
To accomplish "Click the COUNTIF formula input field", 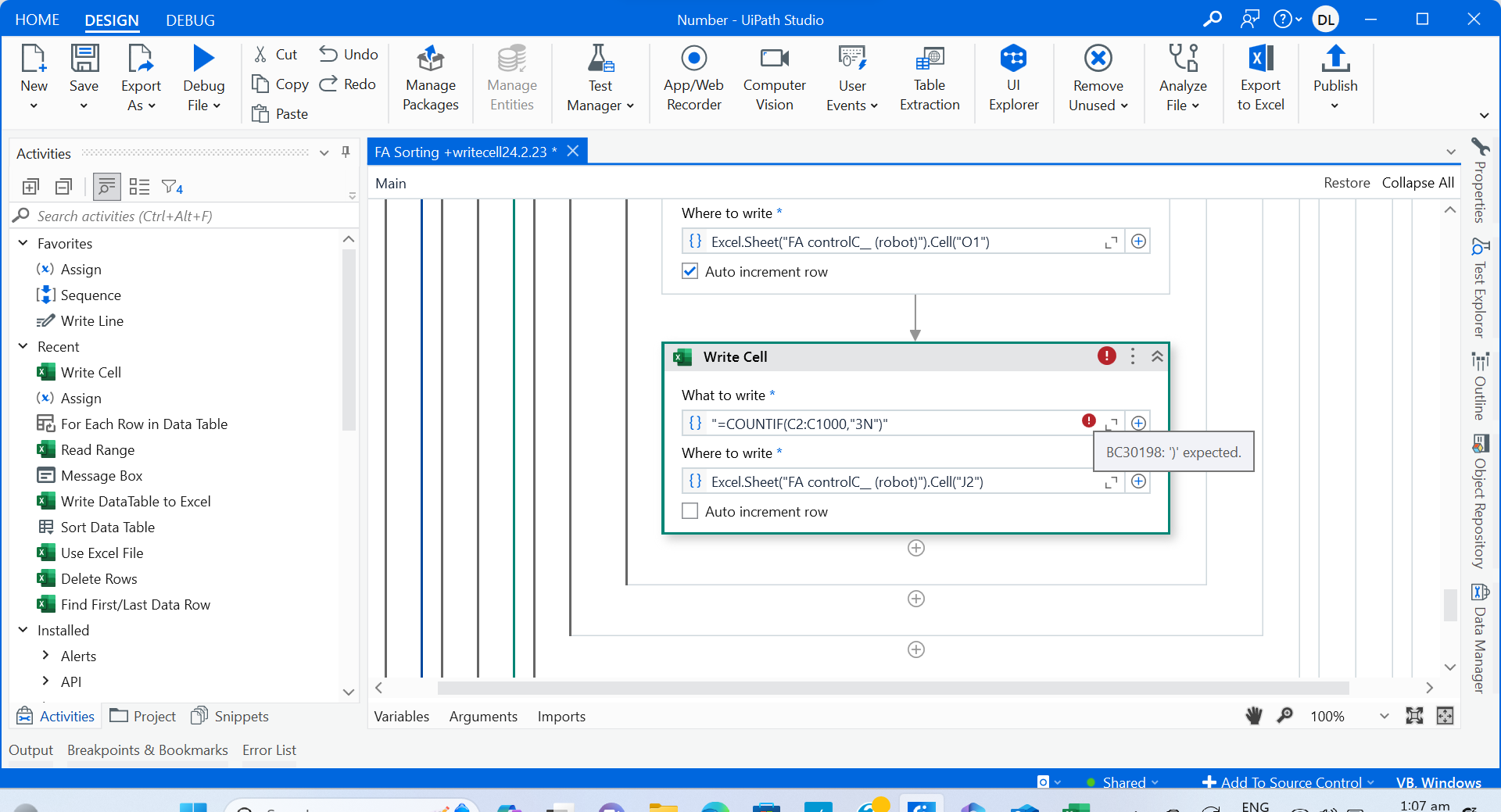I will point(891,424).
